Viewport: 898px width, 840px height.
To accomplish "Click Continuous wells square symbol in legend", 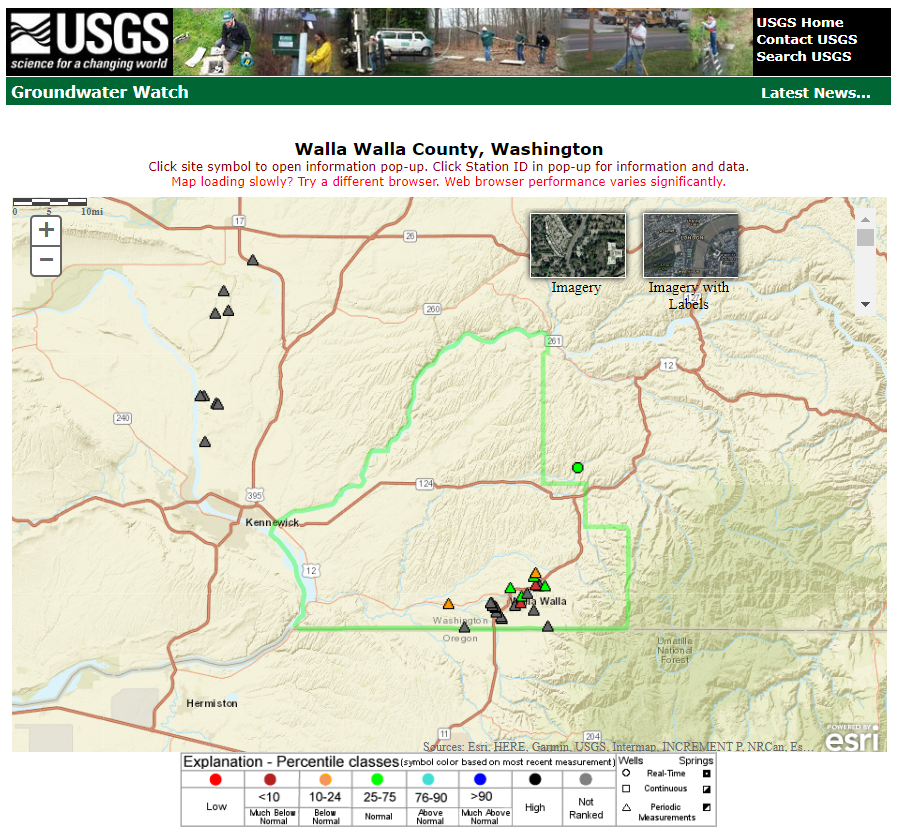I will click(x=626, y=788).
